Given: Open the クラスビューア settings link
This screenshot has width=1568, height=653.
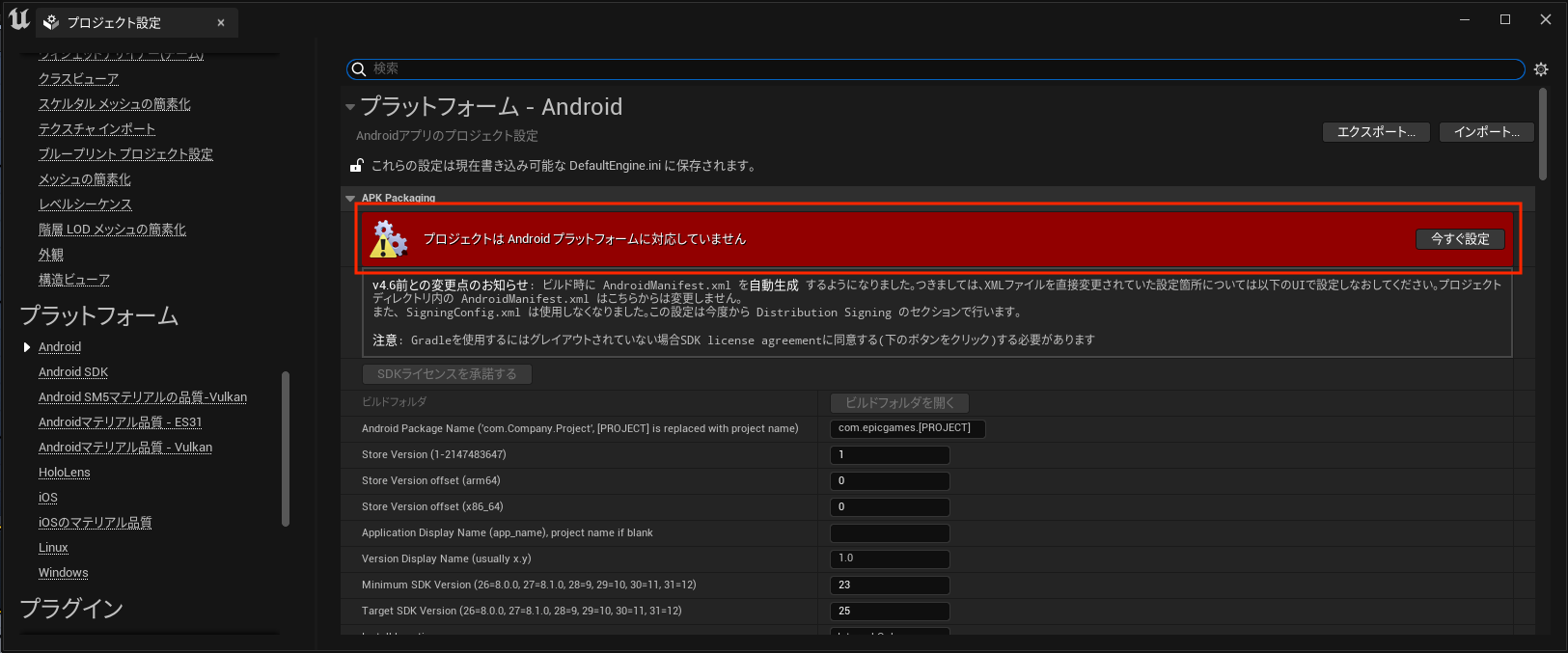Looking at the screenshot, I should (x=79, y=79).
